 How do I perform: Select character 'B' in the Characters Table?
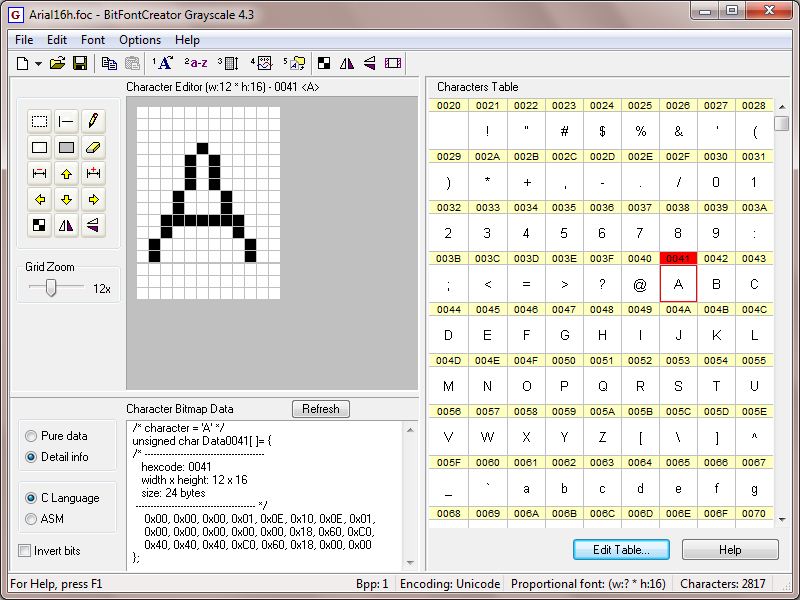716,284
